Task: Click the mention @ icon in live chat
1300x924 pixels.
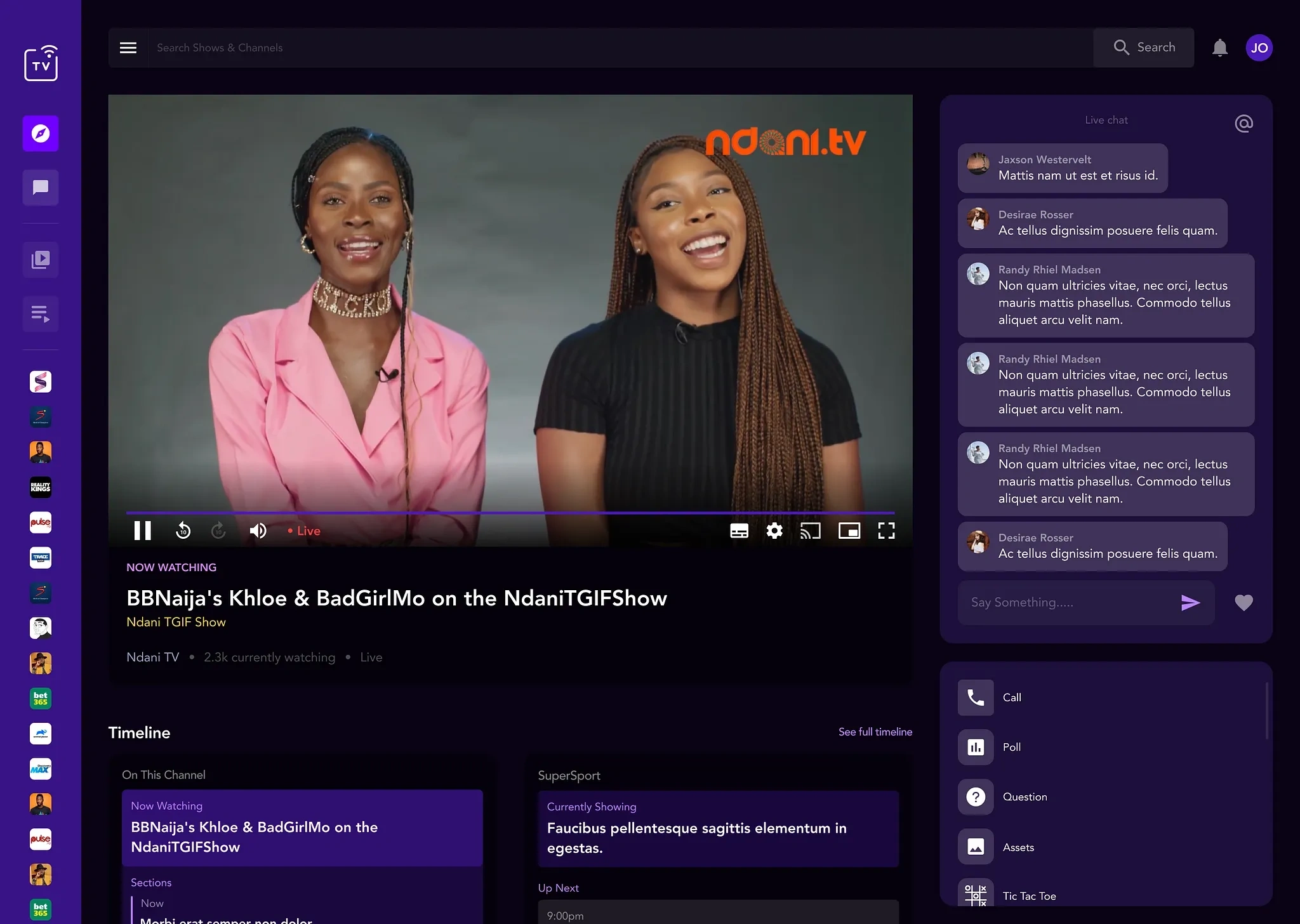Action: point(1244,123)
